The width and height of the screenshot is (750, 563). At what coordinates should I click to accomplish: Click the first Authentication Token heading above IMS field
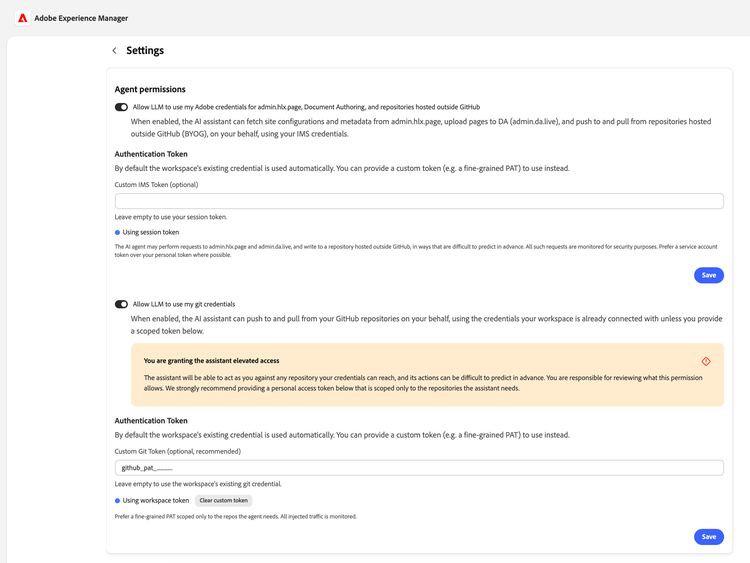(x=151, y=154)
